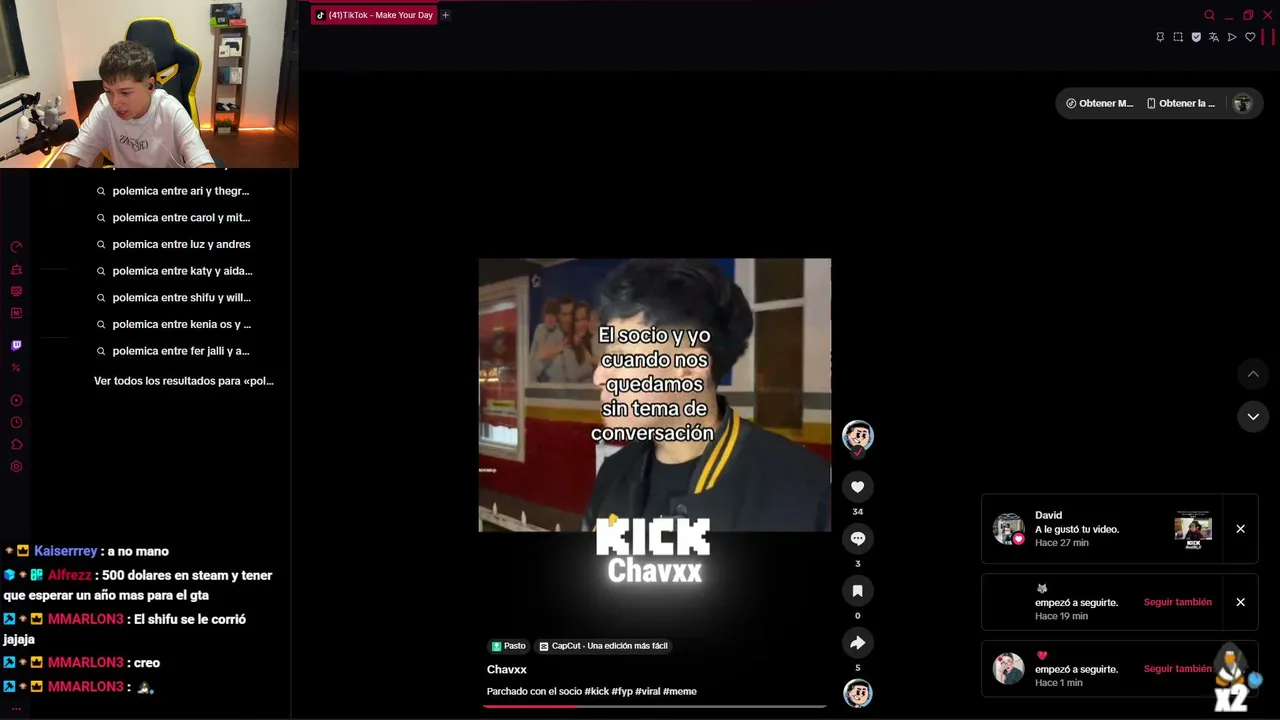Open the Twitch icon in the browser sidebar
The image size is (1280, 720).
coord(16,345)
